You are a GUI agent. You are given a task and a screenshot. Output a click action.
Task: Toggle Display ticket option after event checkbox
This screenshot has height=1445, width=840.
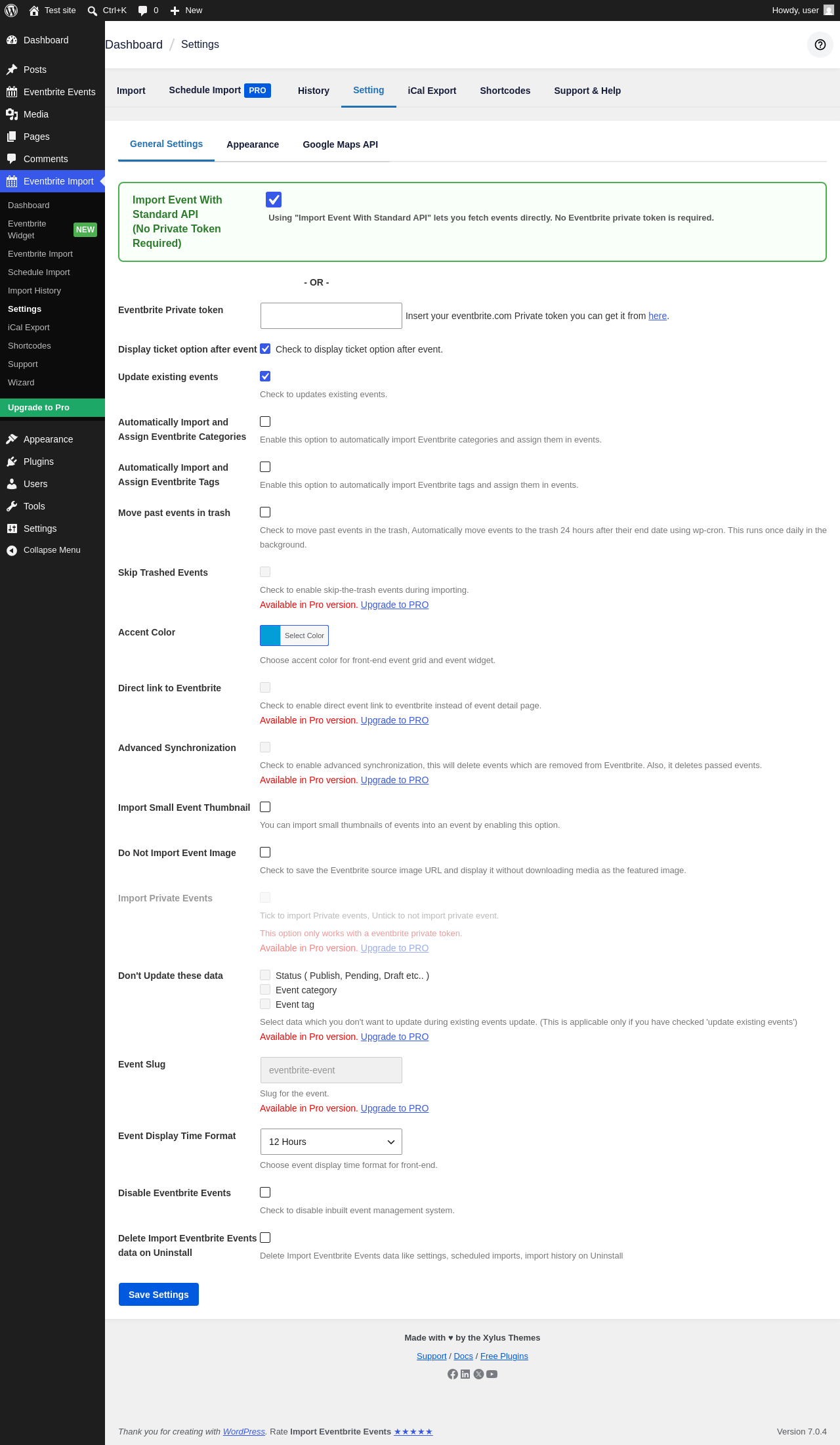pos(265,349)
